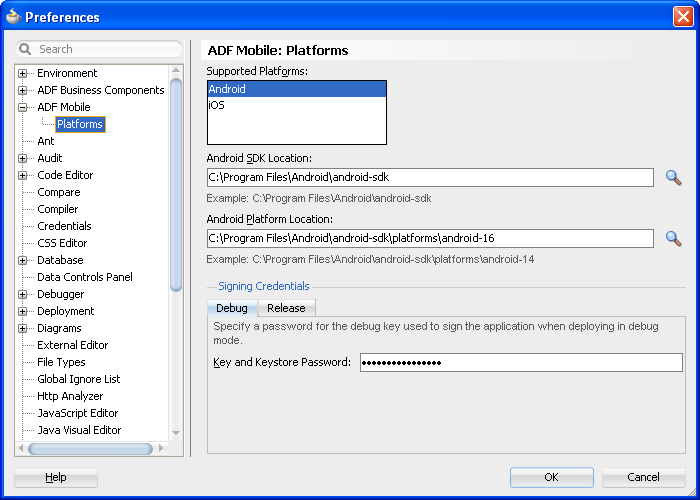This screenshot has width=700, height=500.
Task: Click the Android Platform Location text field
Action: pyautogui.click(x=430, y=238)
